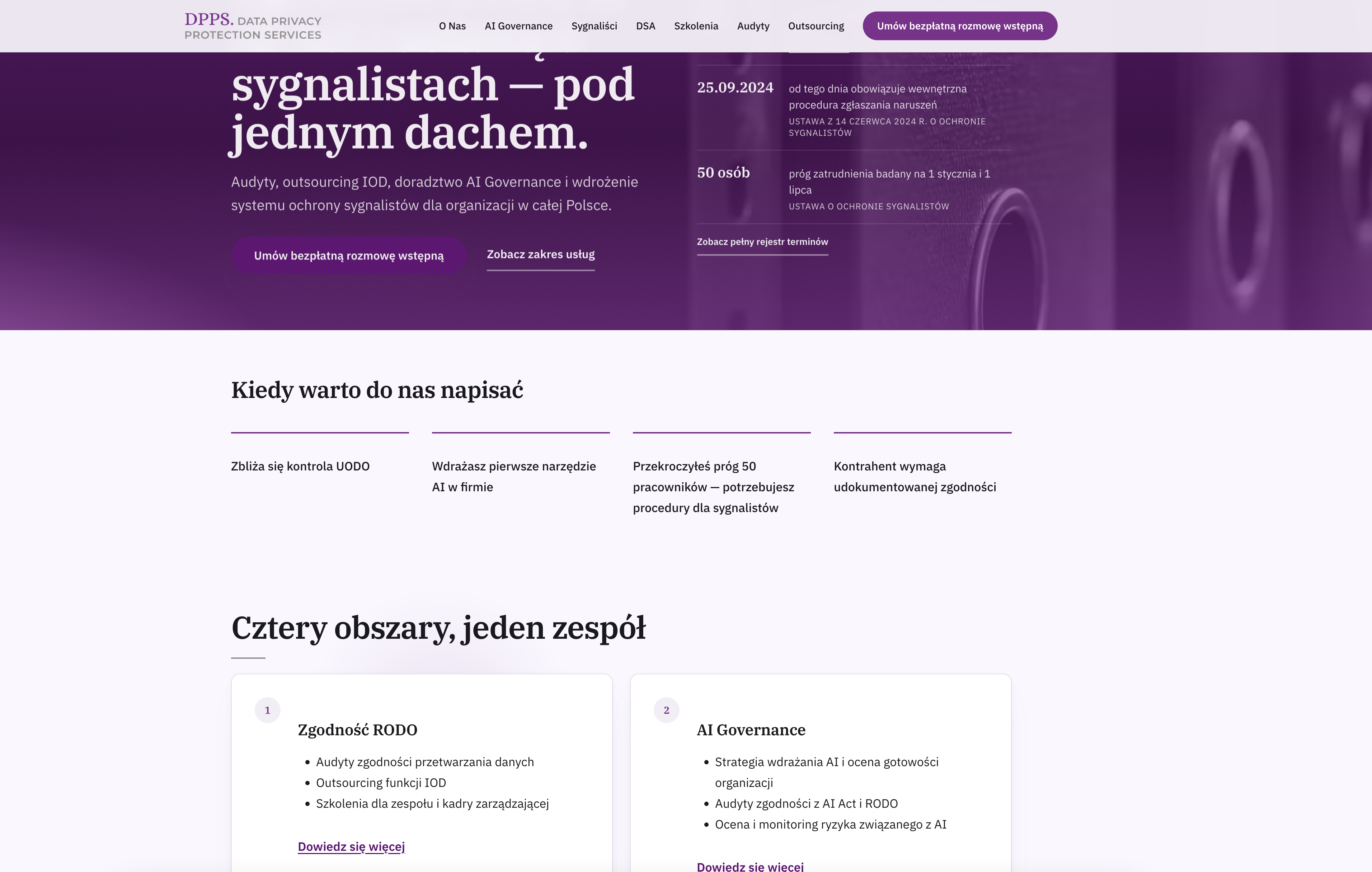The width and height of the screenshot is (1372, 872).
Task: Open Outsourcing in the header menu
Action: coord(816,26)
